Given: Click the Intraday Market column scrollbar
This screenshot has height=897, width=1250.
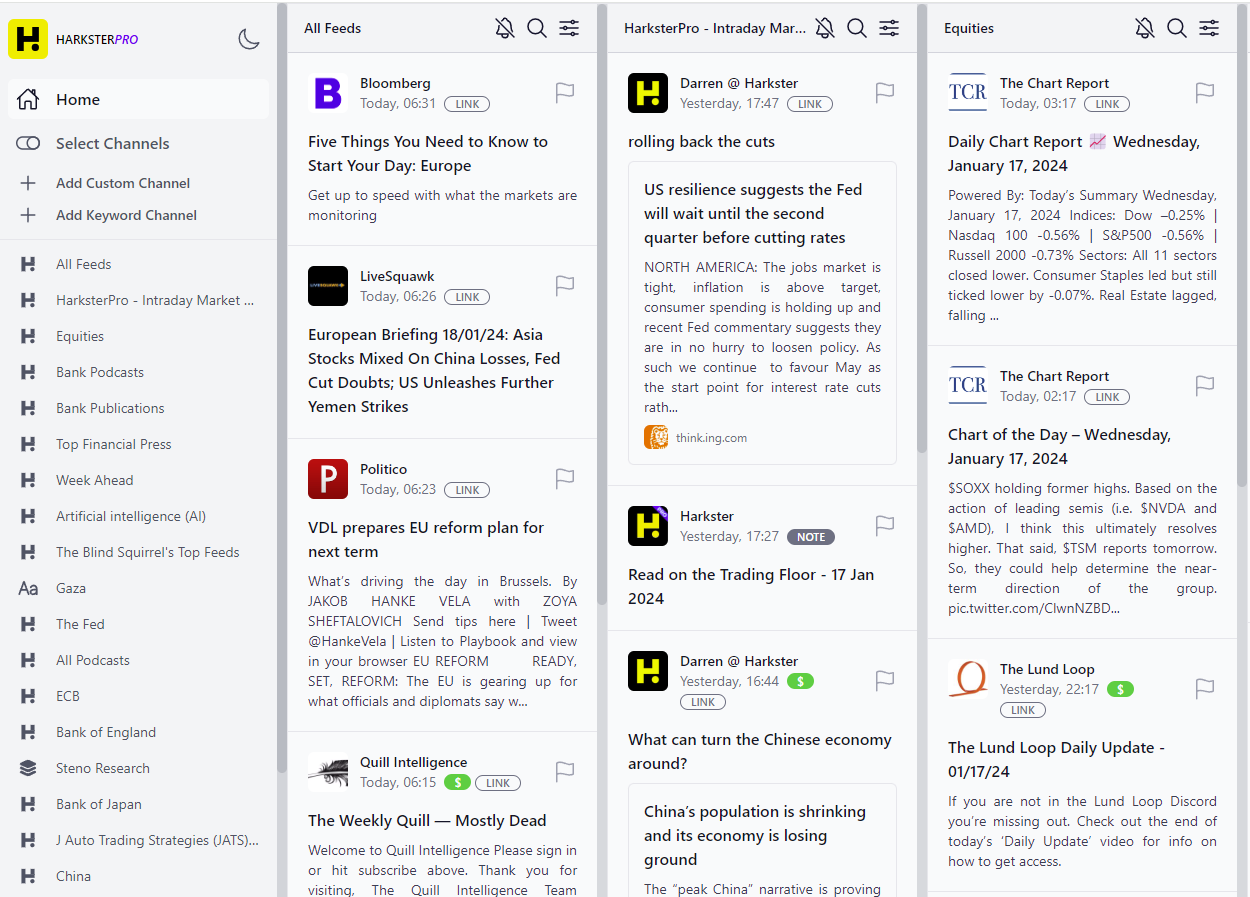Looking at the screenshot, I should (922, 229).
